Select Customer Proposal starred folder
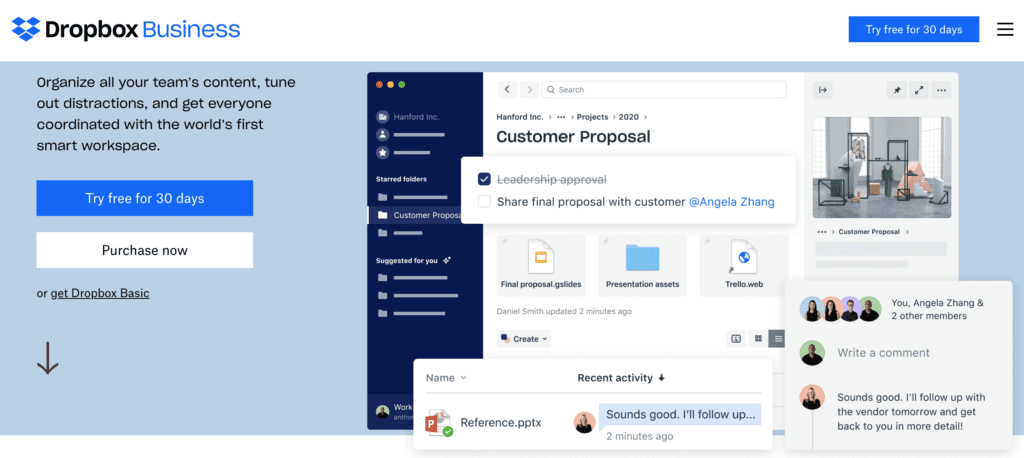Screen dimensions: 1024x458 (420, 215)
